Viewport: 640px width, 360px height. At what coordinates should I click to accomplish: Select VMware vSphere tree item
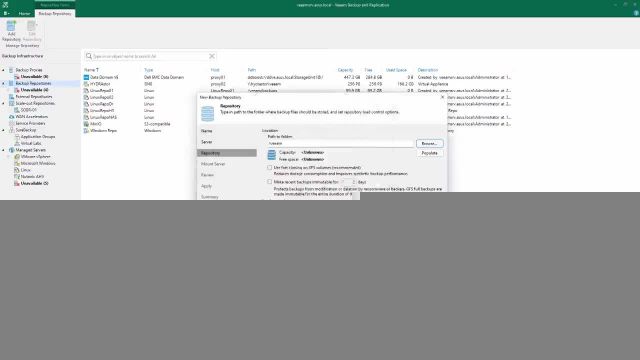coord(36,157)
